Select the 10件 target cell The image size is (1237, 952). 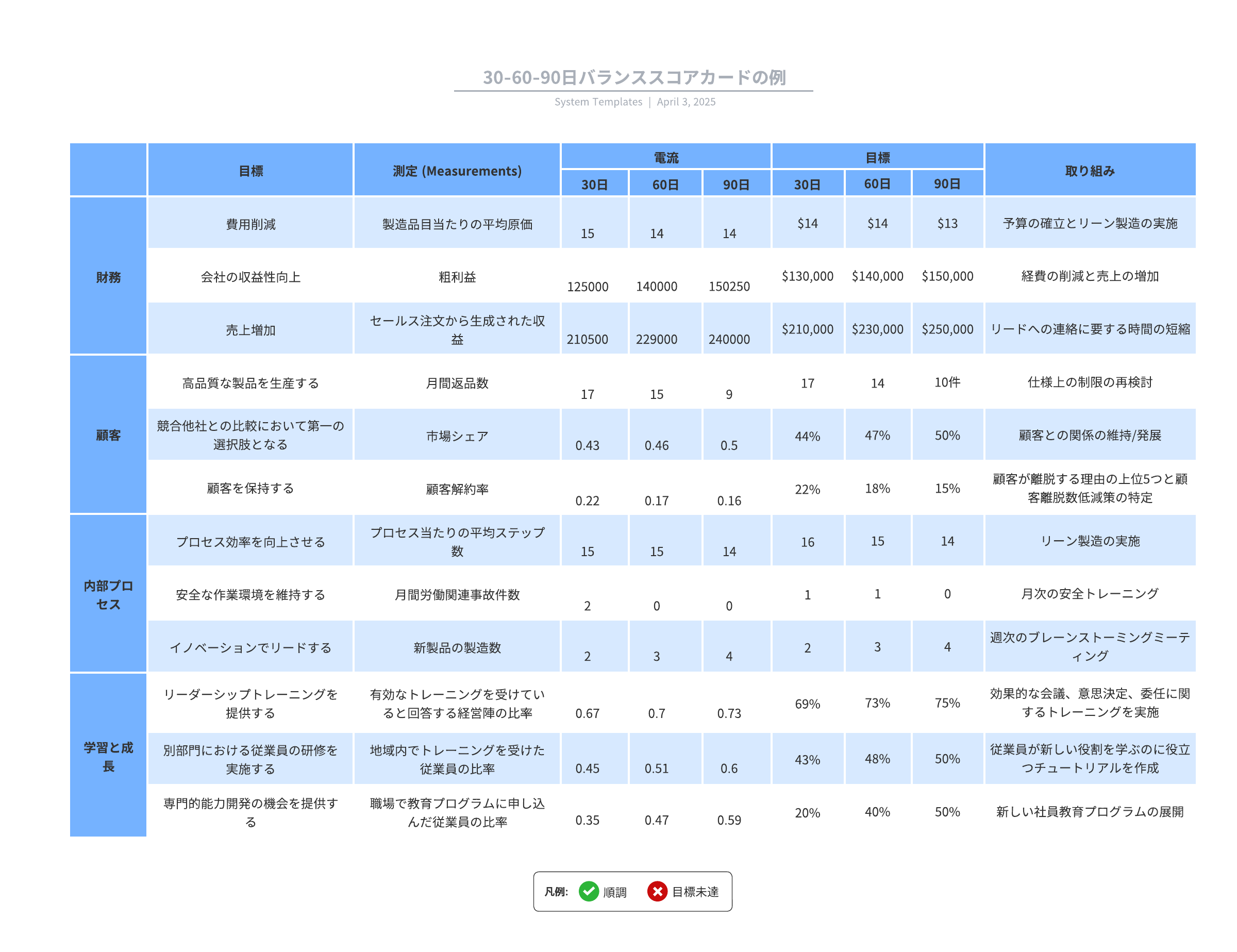coord(947,382)
